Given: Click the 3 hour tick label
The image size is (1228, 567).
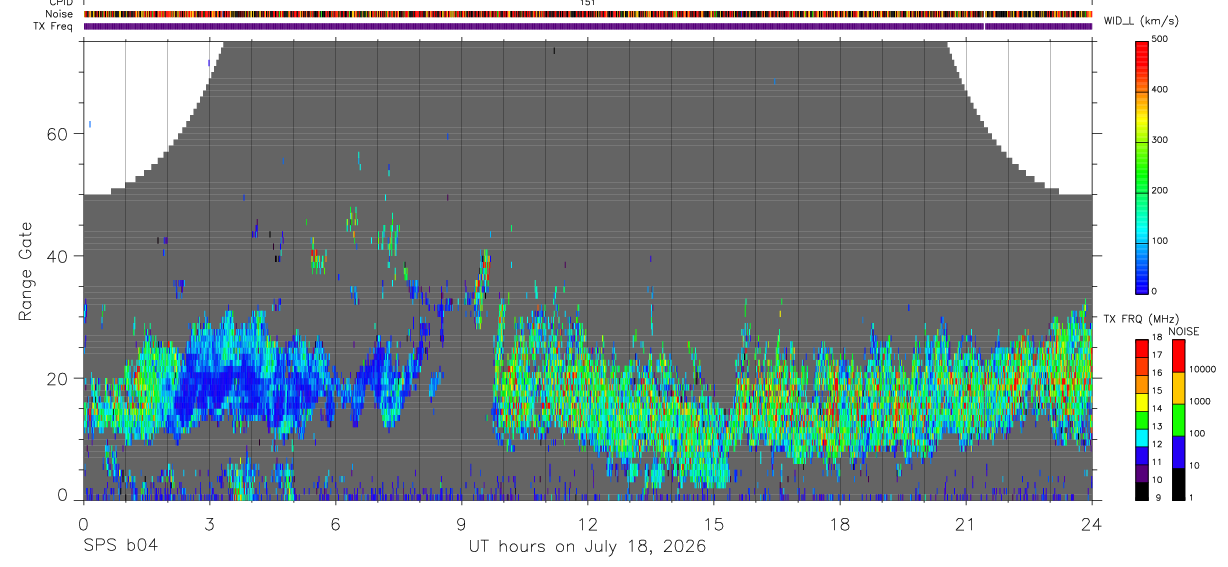Looking at the screenshot, I should [x=209, y=524].
